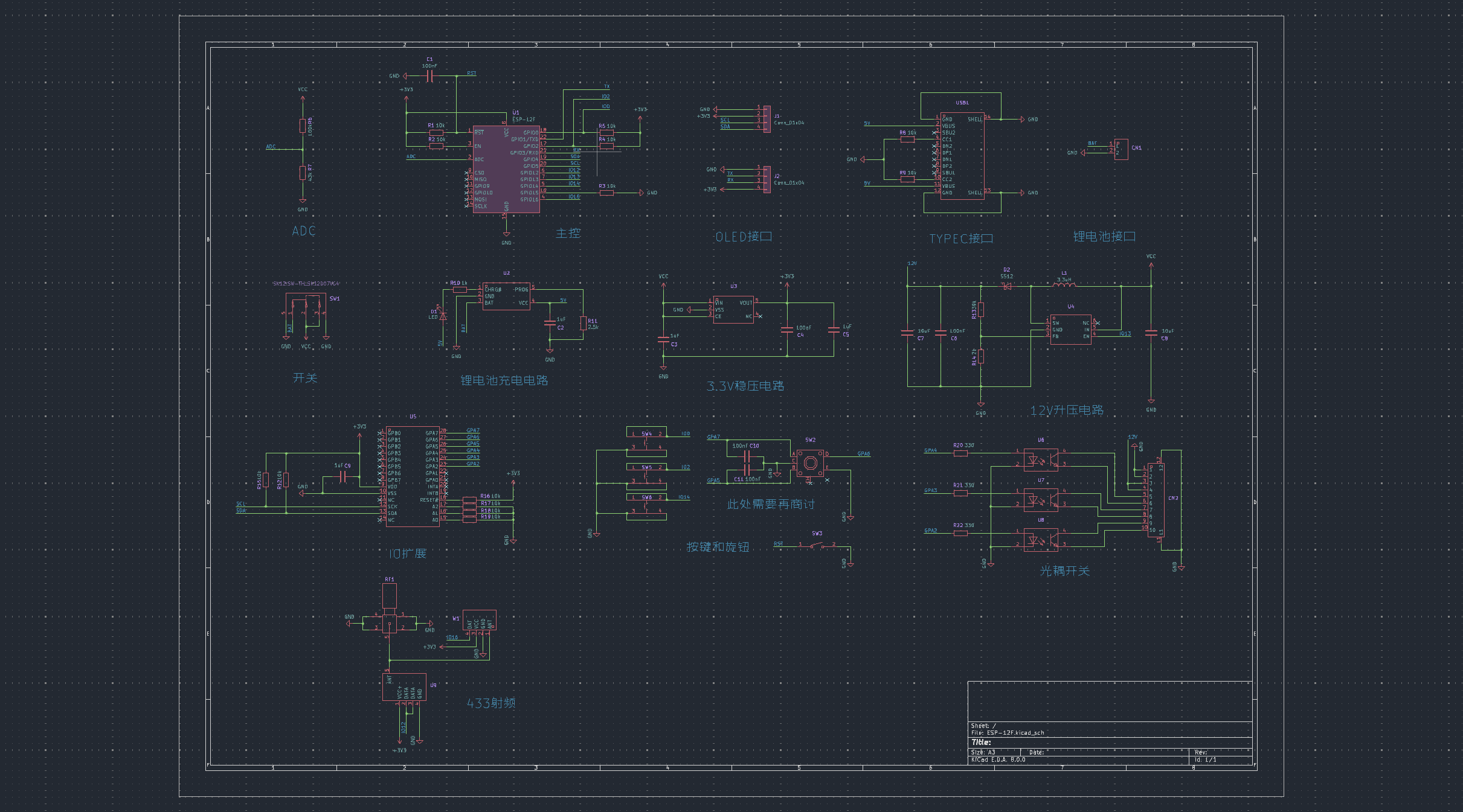Select capacitor C1 100nF symbol

click(x=429, y=76)
